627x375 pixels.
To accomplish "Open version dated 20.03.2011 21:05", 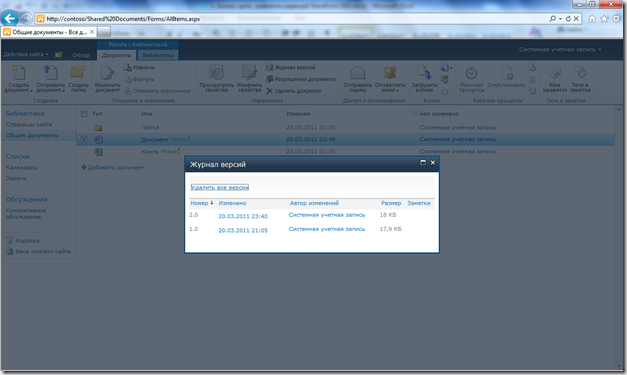I will (x=243, y=231).
